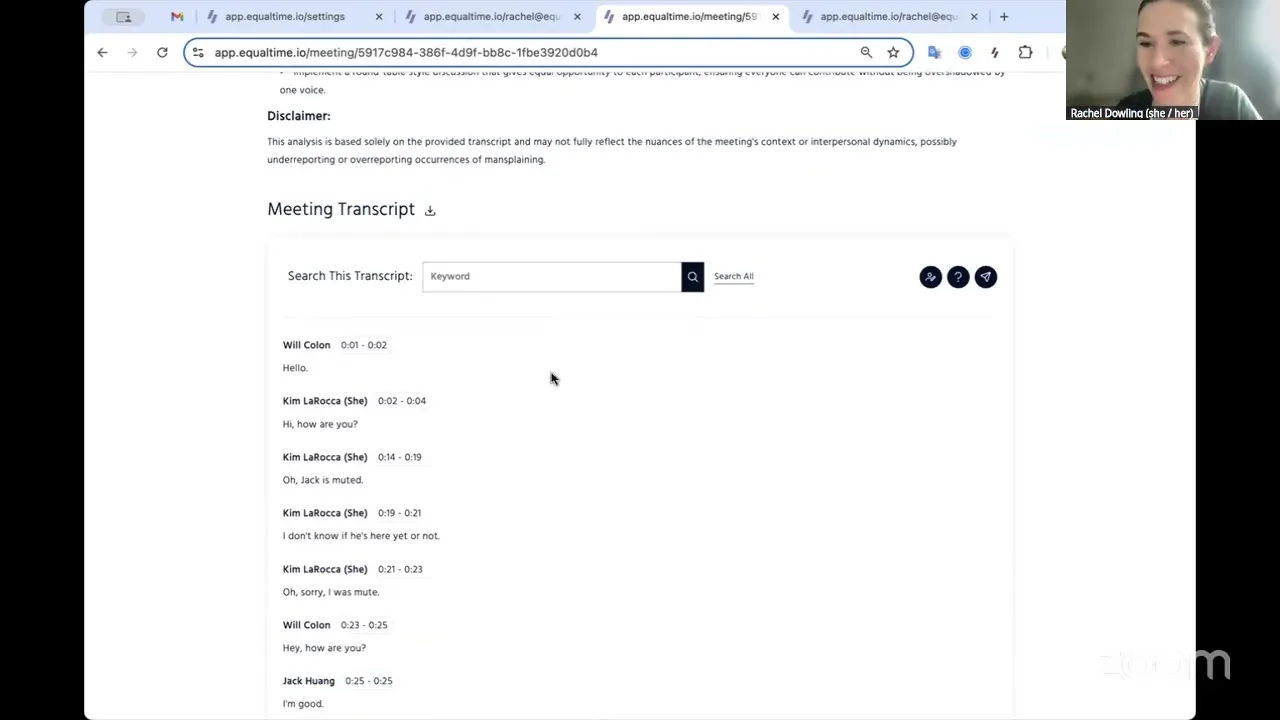View site information icon in address bar
Image resolution: width=1280 pixels, height=720 pixels.
[x=198, y=52]
